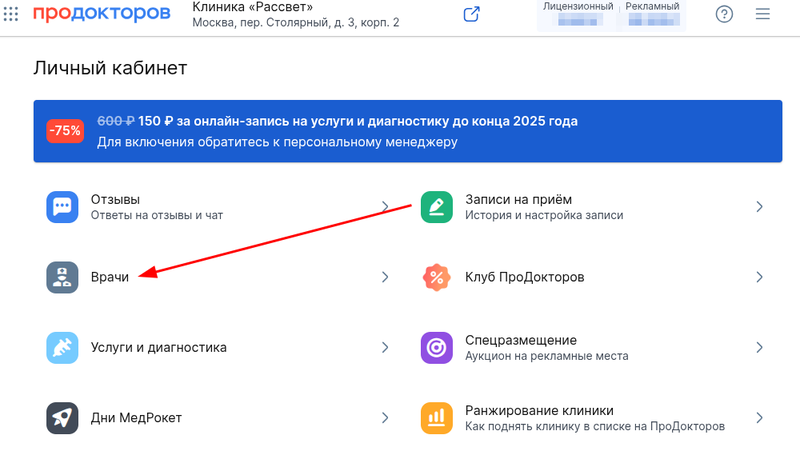Click the Записи на приём pencil icon

click(x=437, y=207)
